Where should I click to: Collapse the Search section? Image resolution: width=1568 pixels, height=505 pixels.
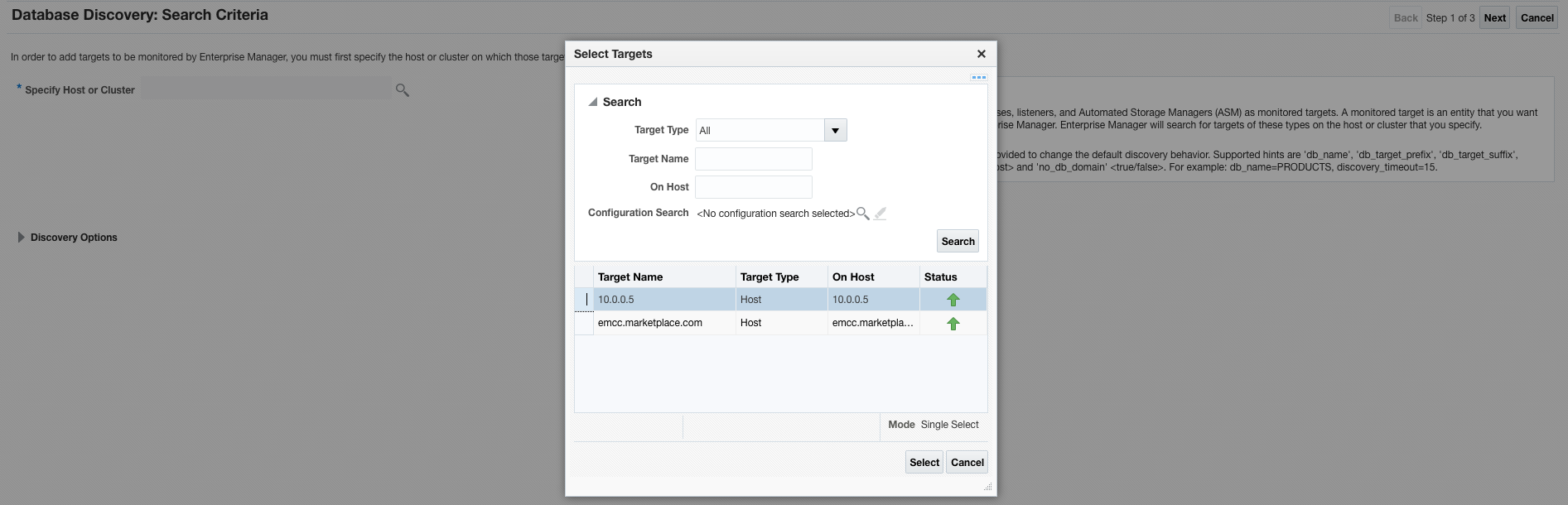tap(593, 102)
